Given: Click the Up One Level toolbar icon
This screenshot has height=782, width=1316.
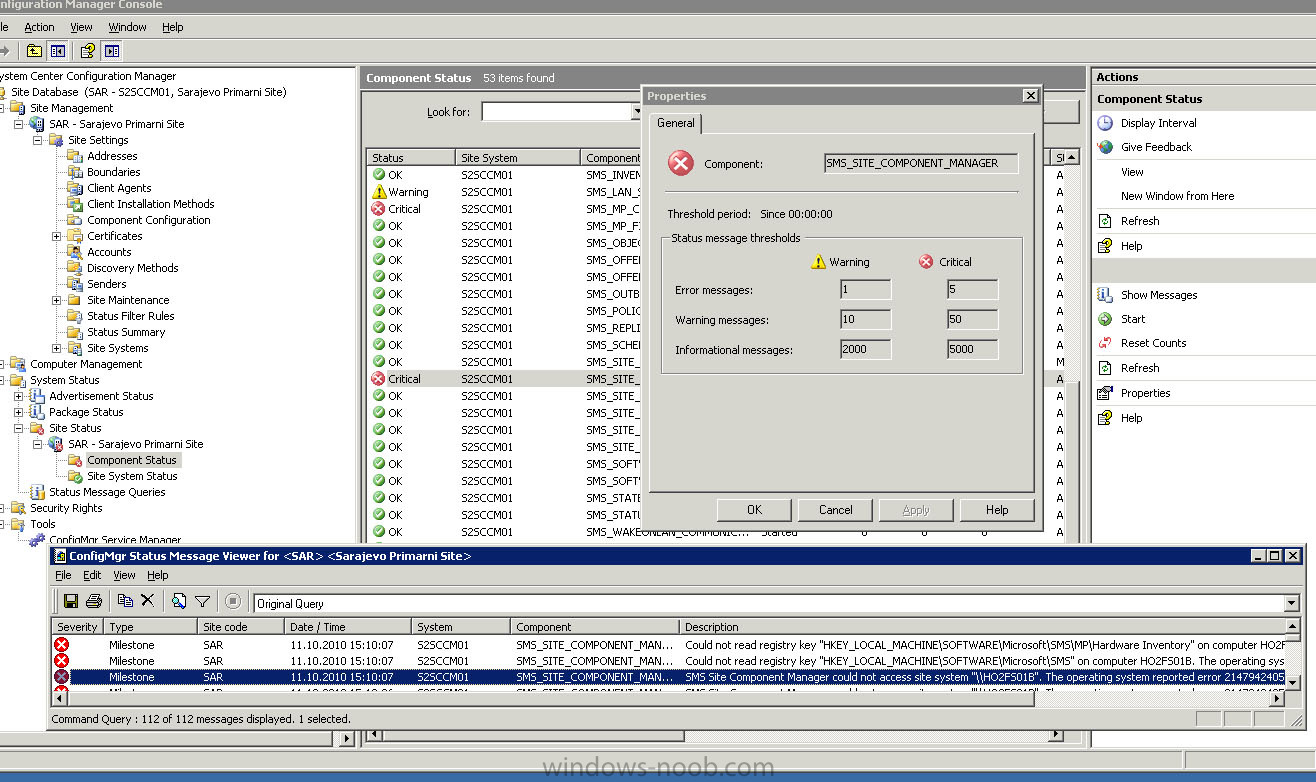Looking at the screenshot, I should tap(34, 51).
